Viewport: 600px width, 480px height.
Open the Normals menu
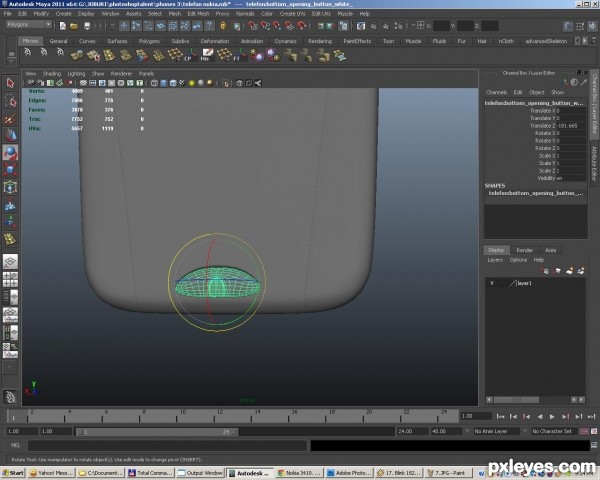(x=245, y=14)
